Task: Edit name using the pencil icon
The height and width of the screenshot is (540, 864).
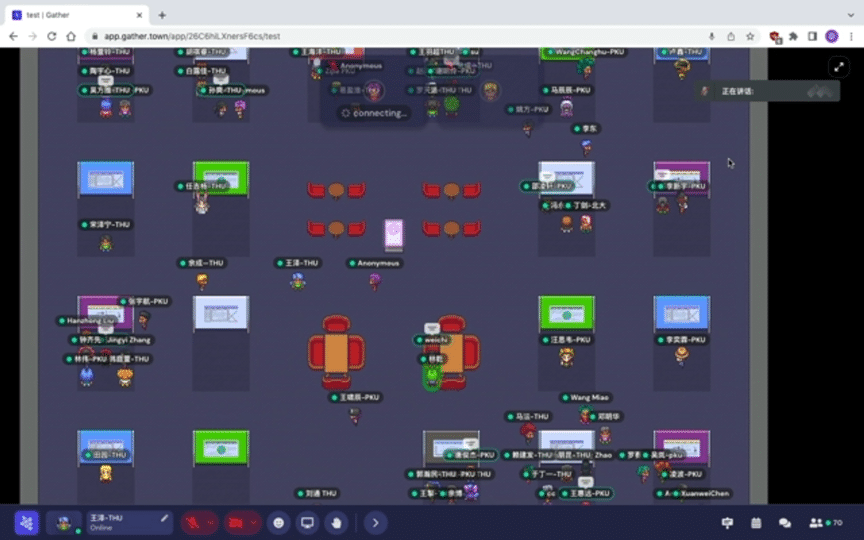Action: (x=165, y=518)
